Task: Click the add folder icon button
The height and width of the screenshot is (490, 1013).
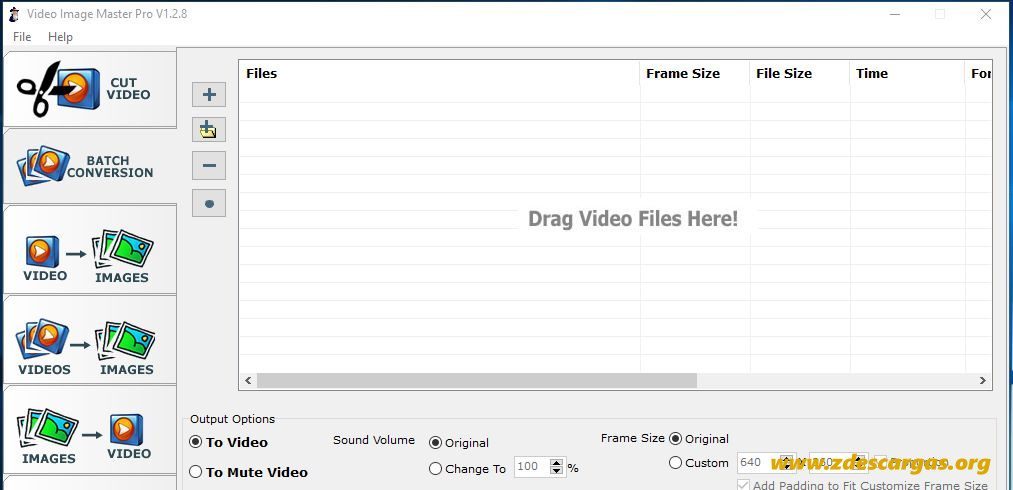Action: pos(209,130)
